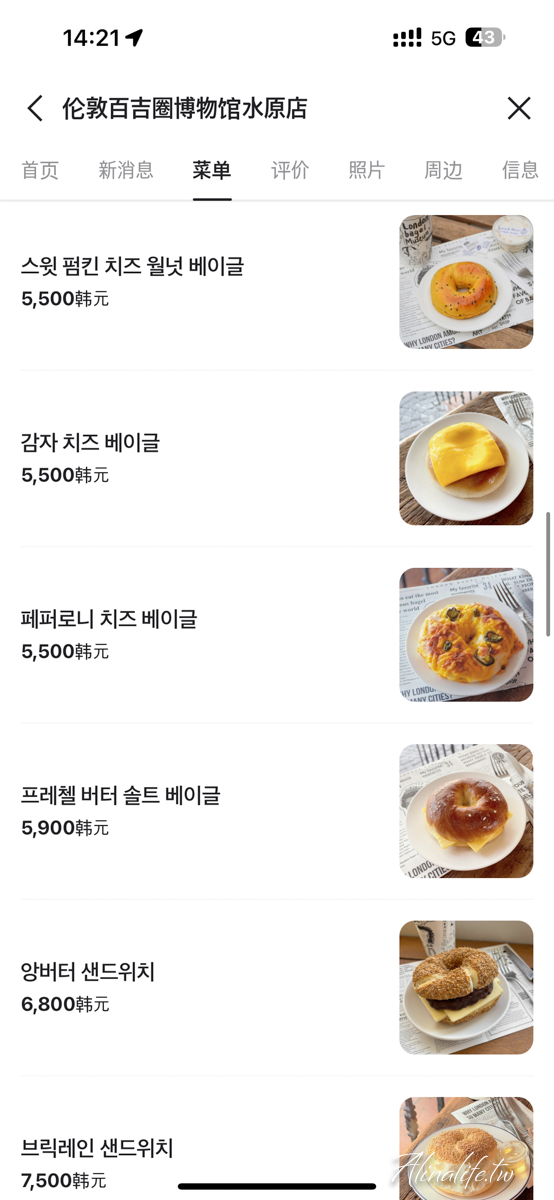Open the 페퍼로니 치즈 베이글 image

[466, 635]
